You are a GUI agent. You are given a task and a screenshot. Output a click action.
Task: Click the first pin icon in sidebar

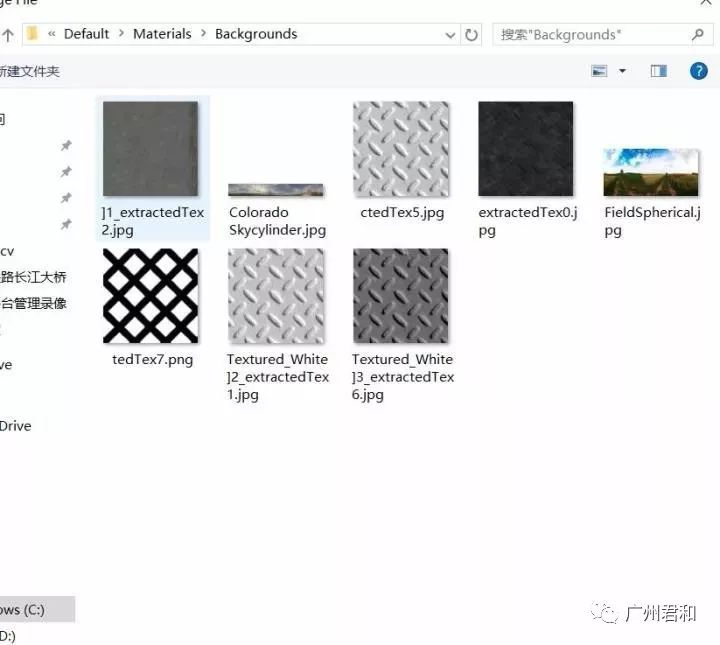point(66,146)
